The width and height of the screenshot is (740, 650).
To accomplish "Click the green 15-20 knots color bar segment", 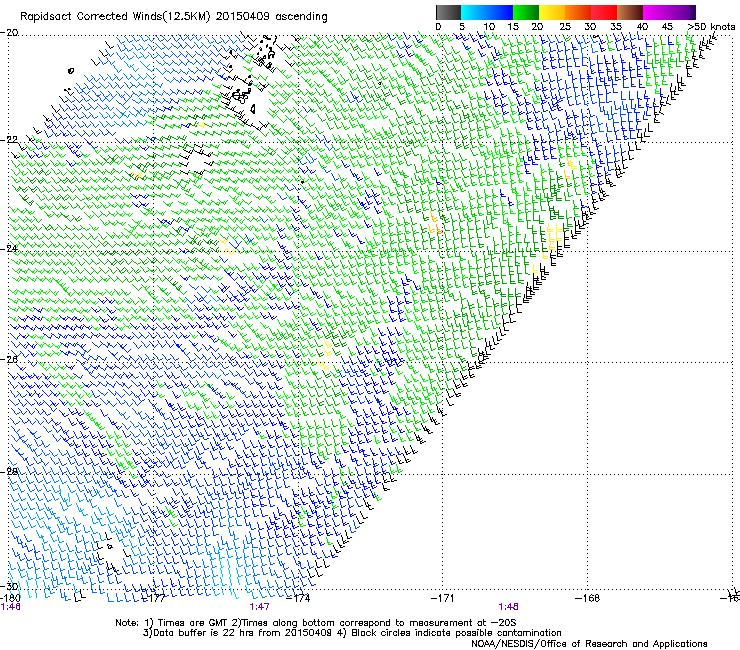I will point(526,12).
